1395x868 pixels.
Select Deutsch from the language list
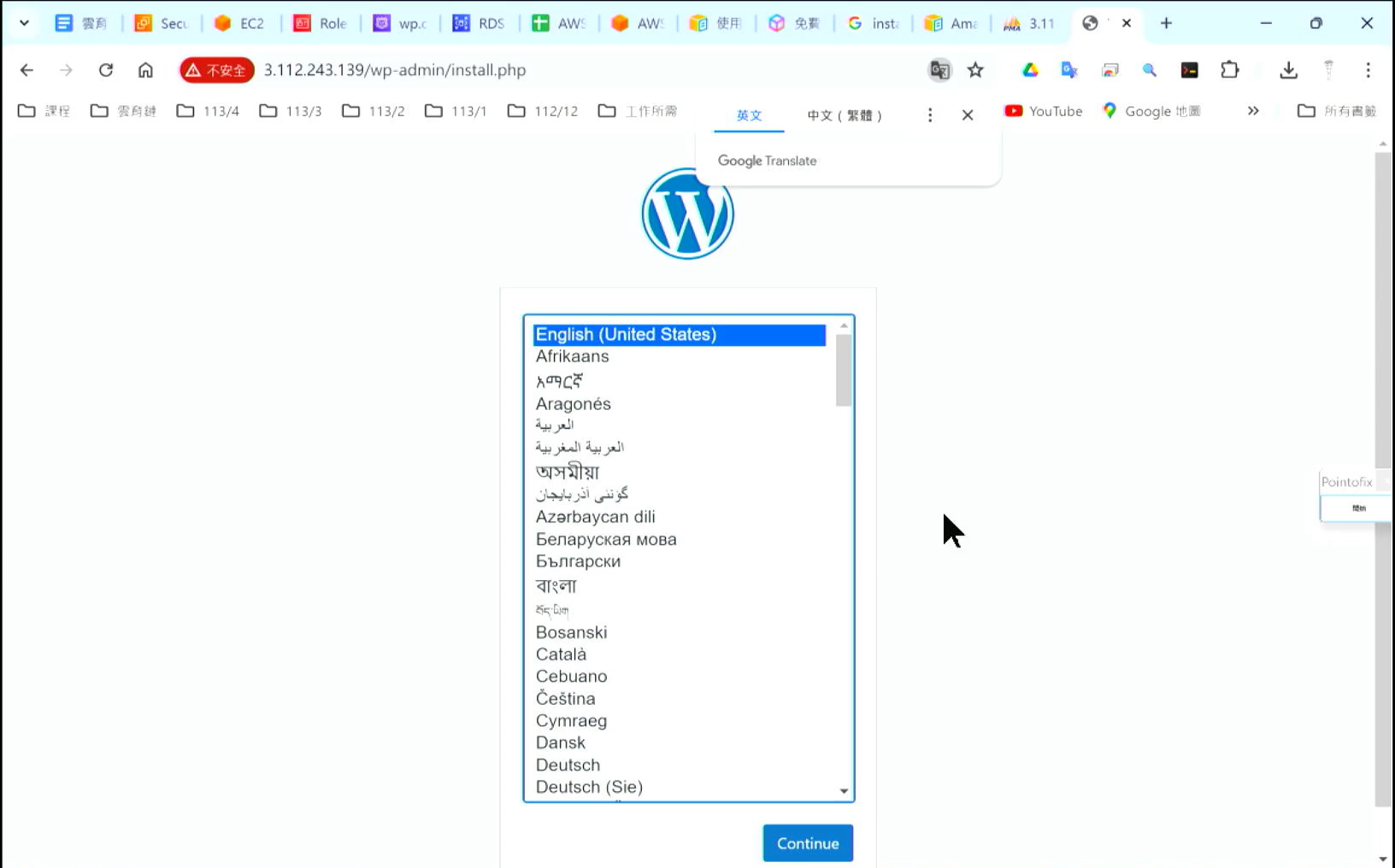568,765
